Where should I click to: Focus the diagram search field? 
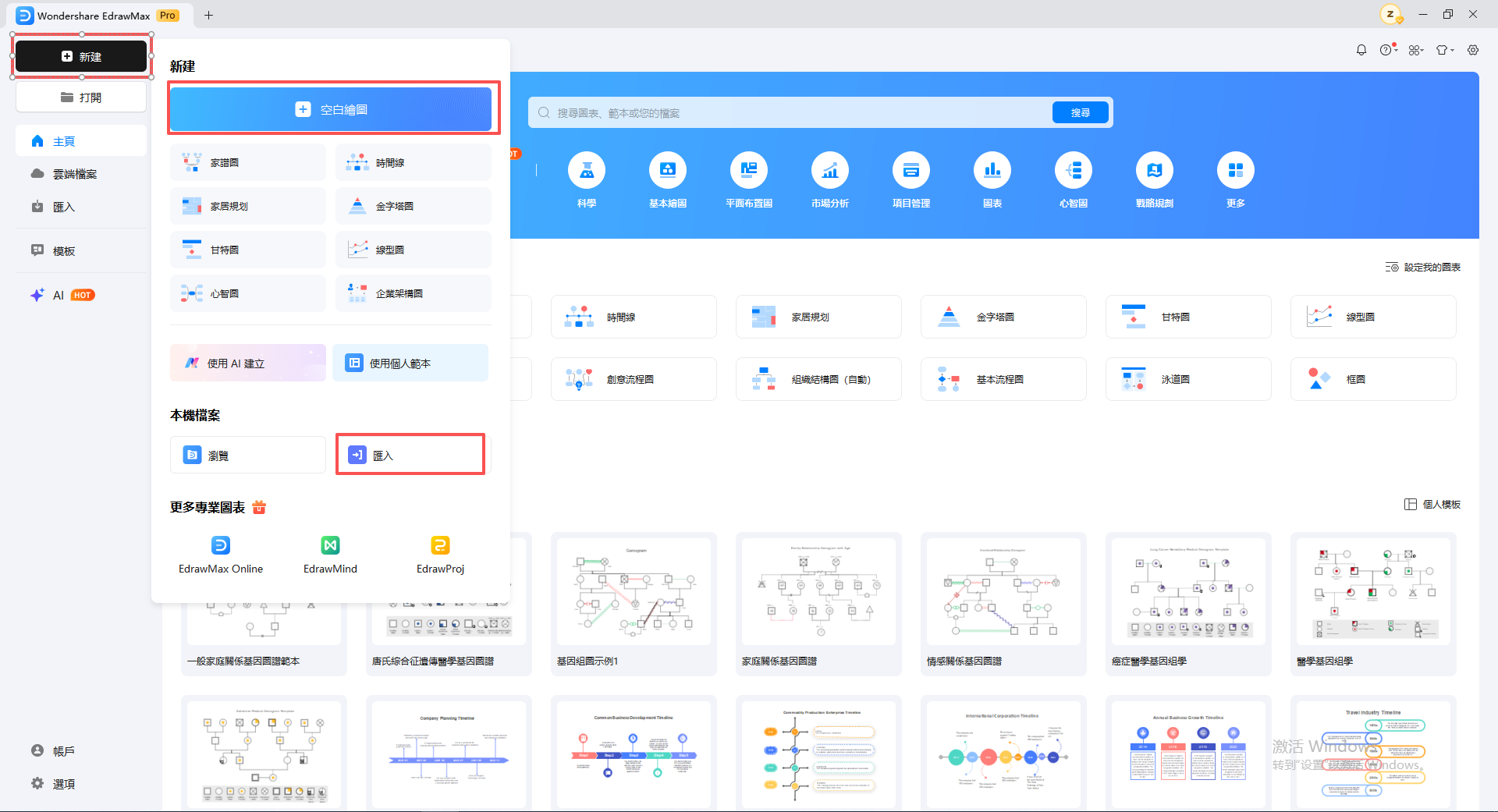790,113
